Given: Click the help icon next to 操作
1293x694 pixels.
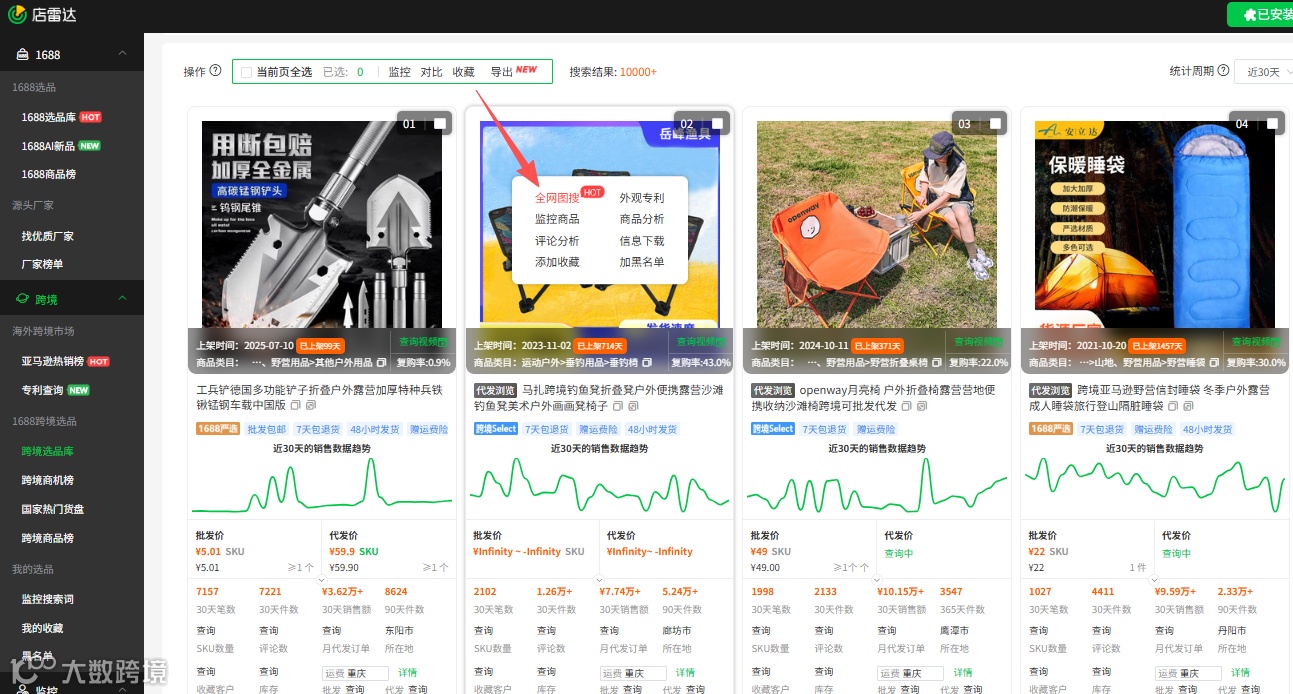Looking at the screenshot, I should (215, 71).
